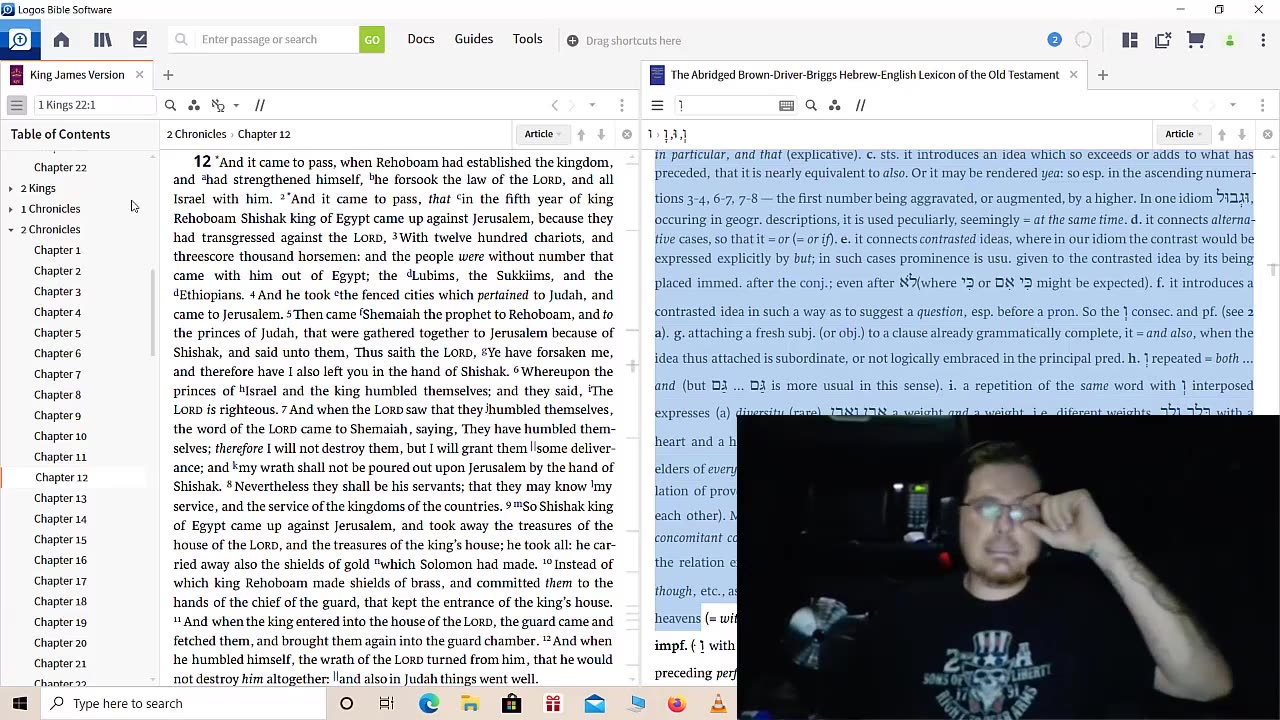Image resolution: width=1280 pixels, height=720 pixels.
Task: Open the green user account icon
Action: click(x=1230, y=41)
